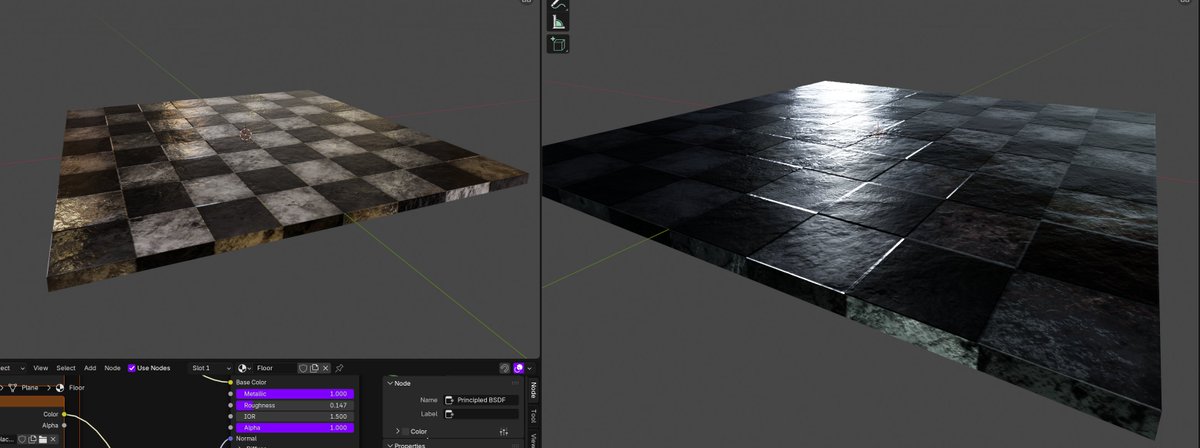Screen dimensions: 1200x448
Task: Select the Measure tool
Action: click(558, 21)
